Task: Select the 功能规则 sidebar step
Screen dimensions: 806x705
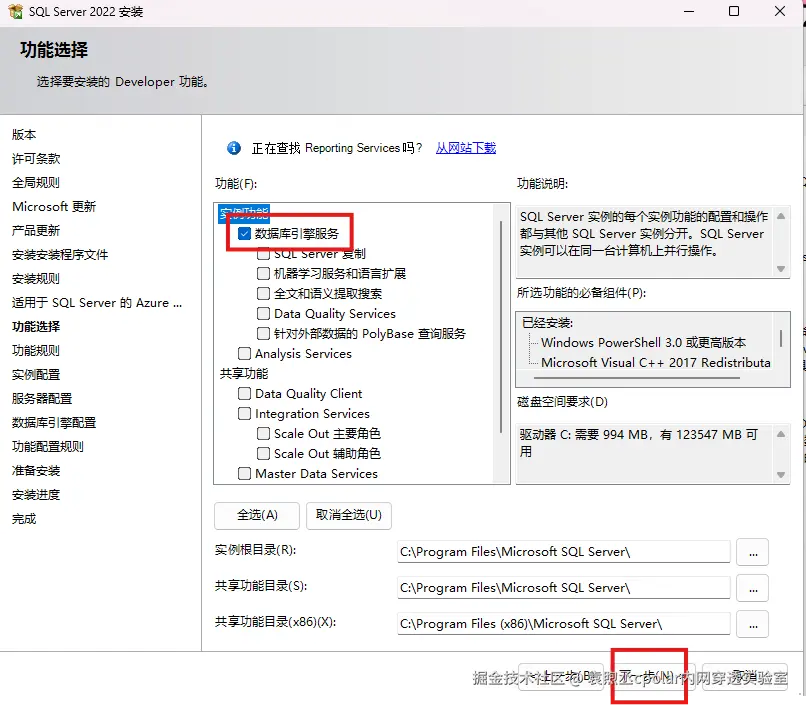Action: pos(36,350)
